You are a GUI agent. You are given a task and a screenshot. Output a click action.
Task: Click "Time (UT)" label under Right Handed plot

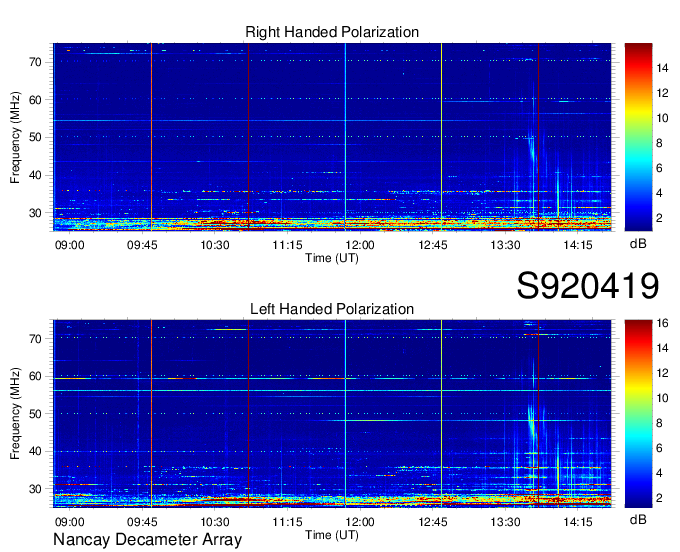coord(332,258)
